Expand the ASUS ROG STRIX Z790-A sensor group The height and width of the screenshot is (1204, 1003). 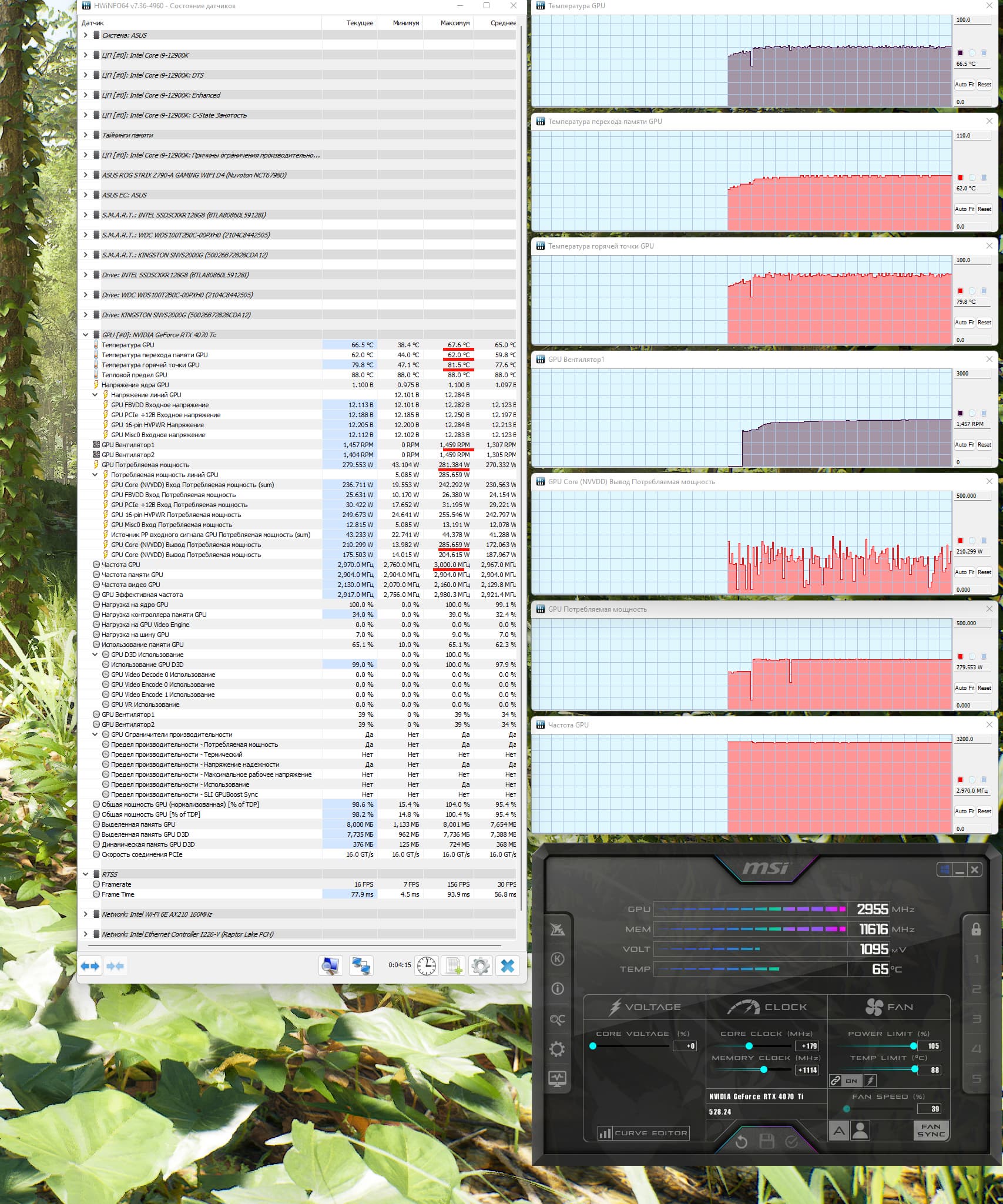pyautogui.click(x=86, y=175)
